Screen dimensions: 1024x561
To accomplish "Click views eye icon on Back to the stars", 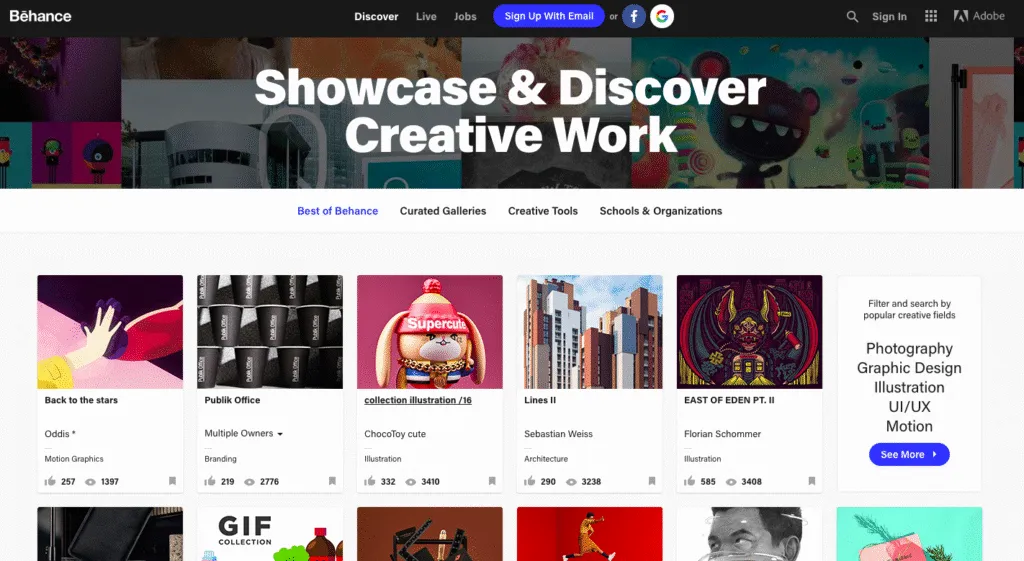I will point(91,482).
